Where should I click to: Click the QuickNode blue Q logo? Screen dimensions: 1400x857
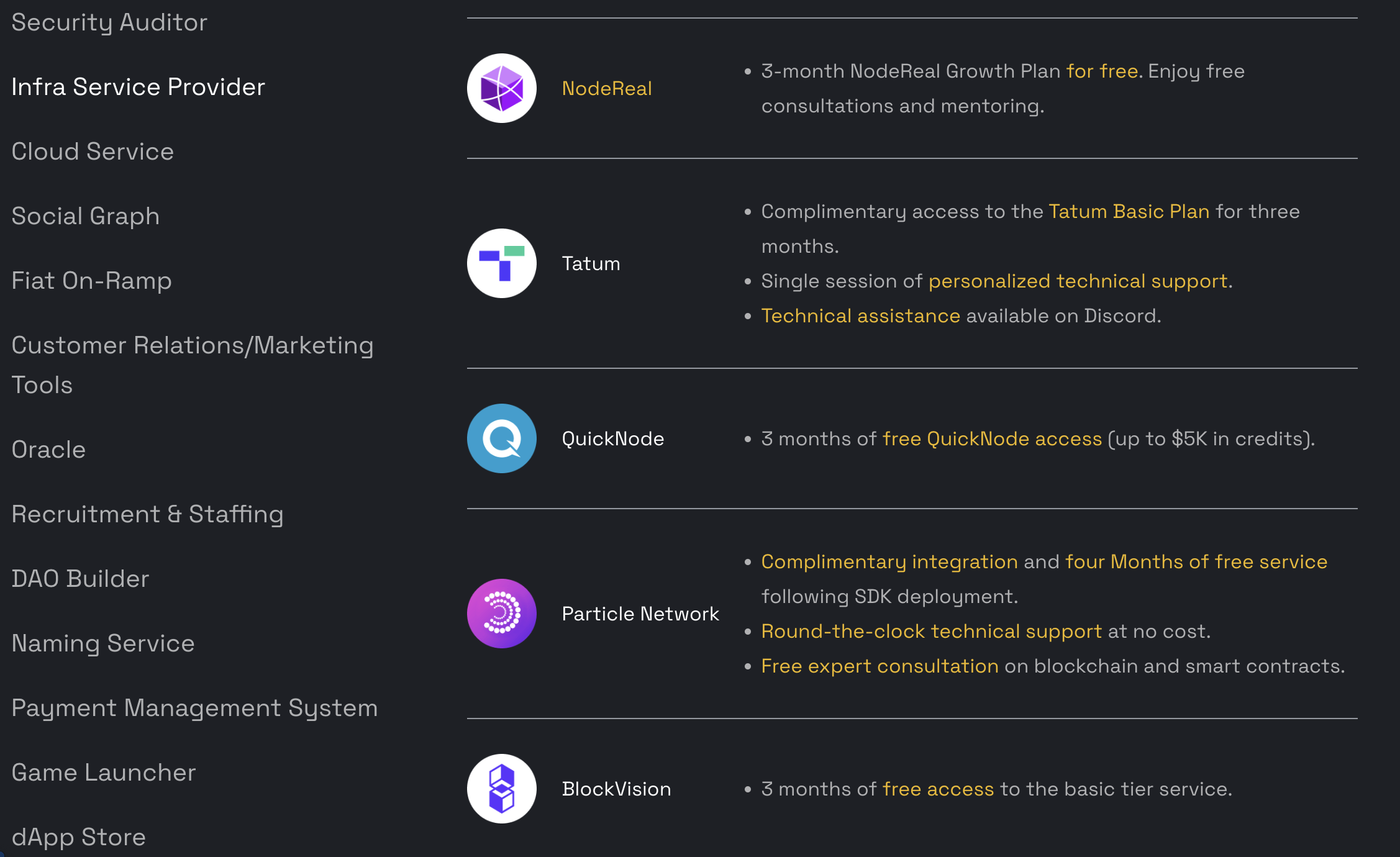[x=502, y=438]
